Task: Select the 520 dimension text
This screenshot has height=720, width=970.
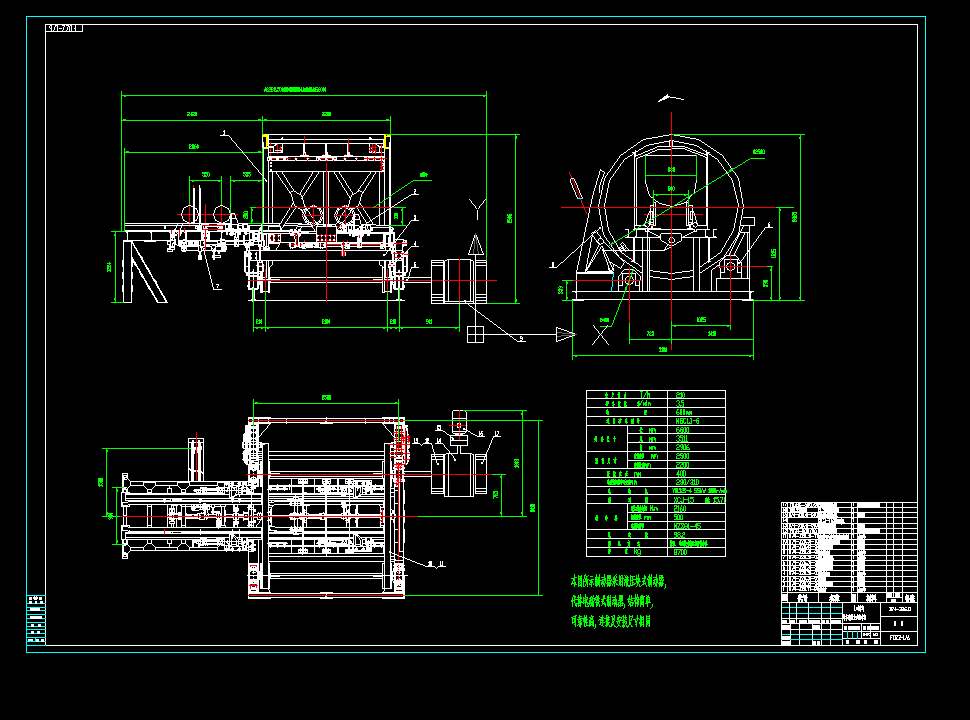Action: click(205, 174)
